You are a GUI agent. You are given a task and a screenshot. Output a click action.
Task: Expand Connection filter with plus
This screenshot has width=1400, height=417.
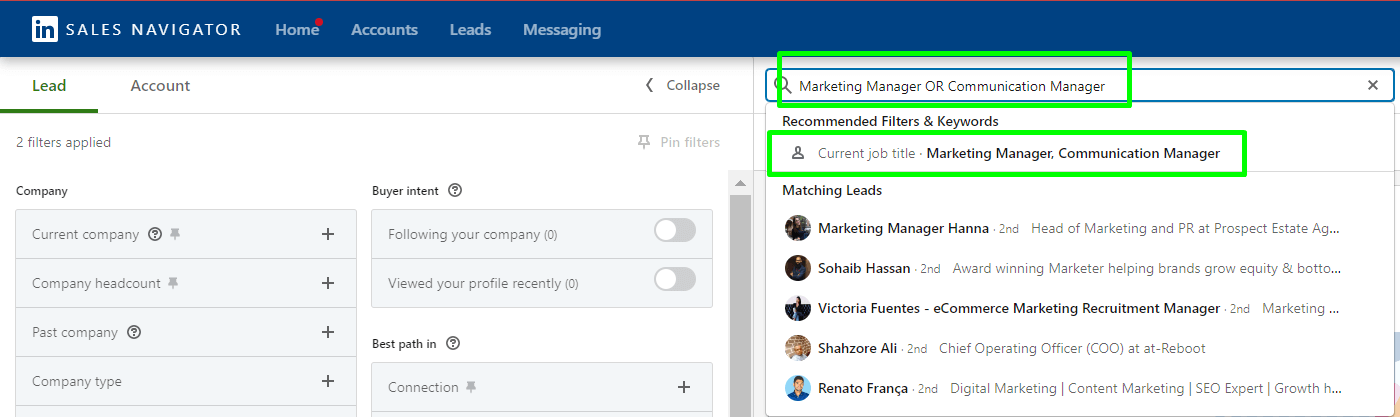pos(684,387)
